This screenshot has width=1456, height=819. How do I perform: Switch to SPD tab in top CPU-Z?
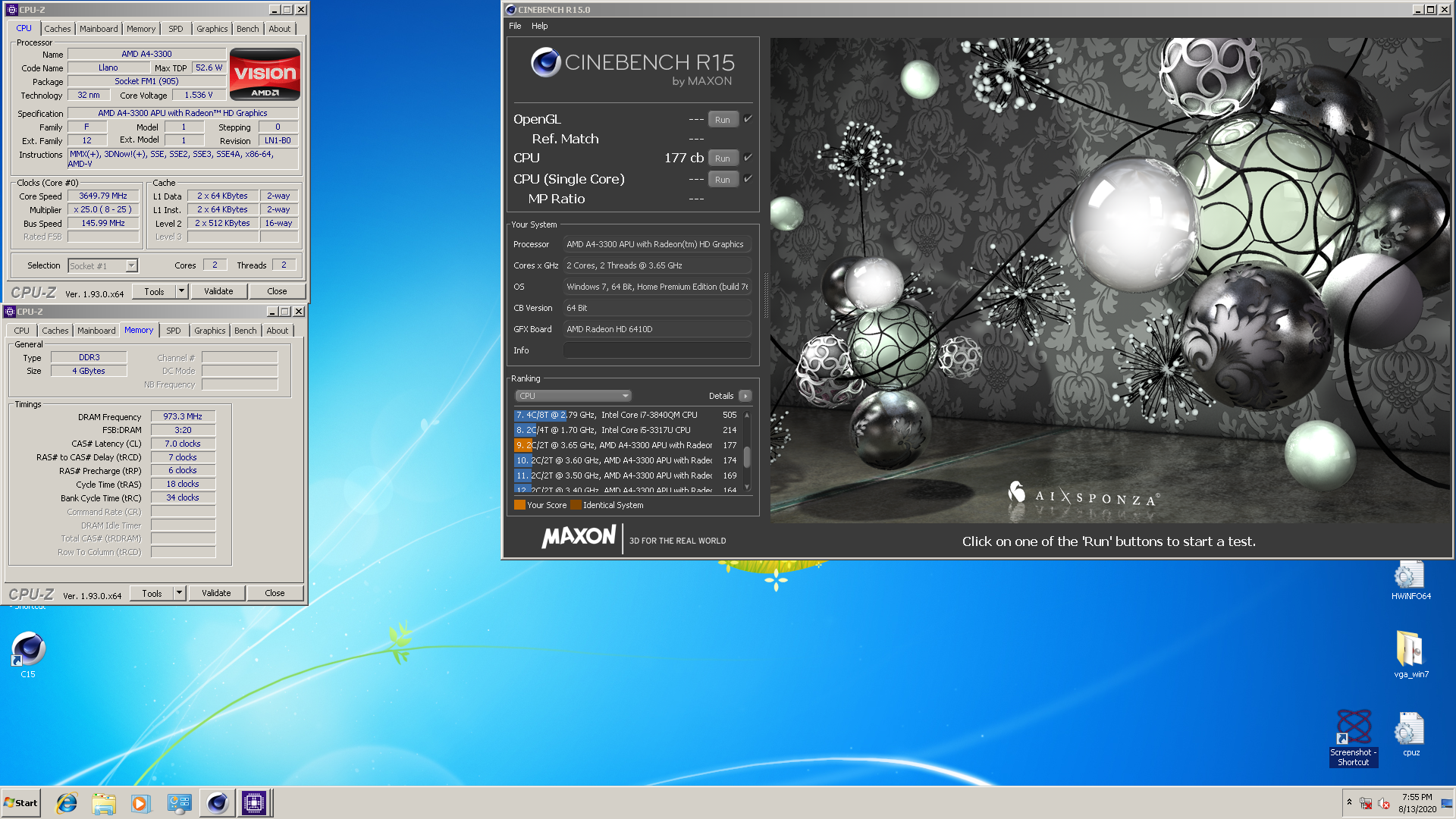click(x=176, y=29)
